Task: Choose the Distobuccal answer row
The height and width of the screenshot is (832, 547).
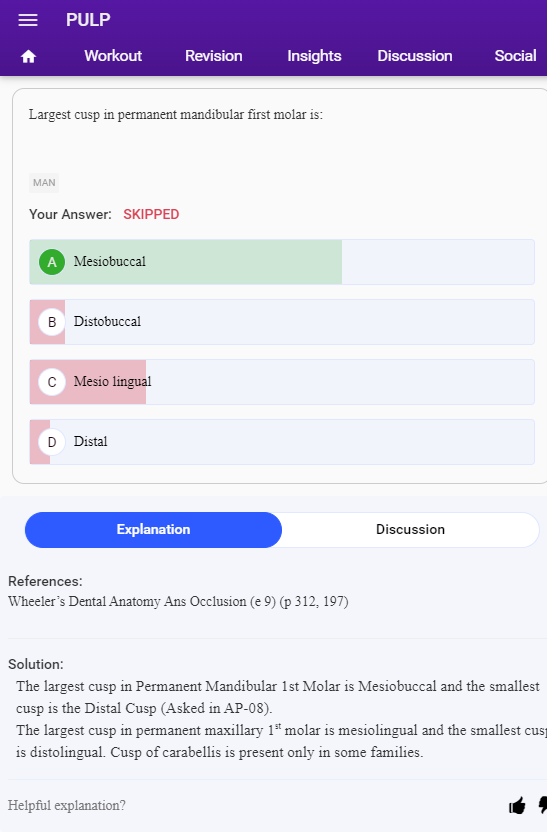Action: tap(282, 322)
